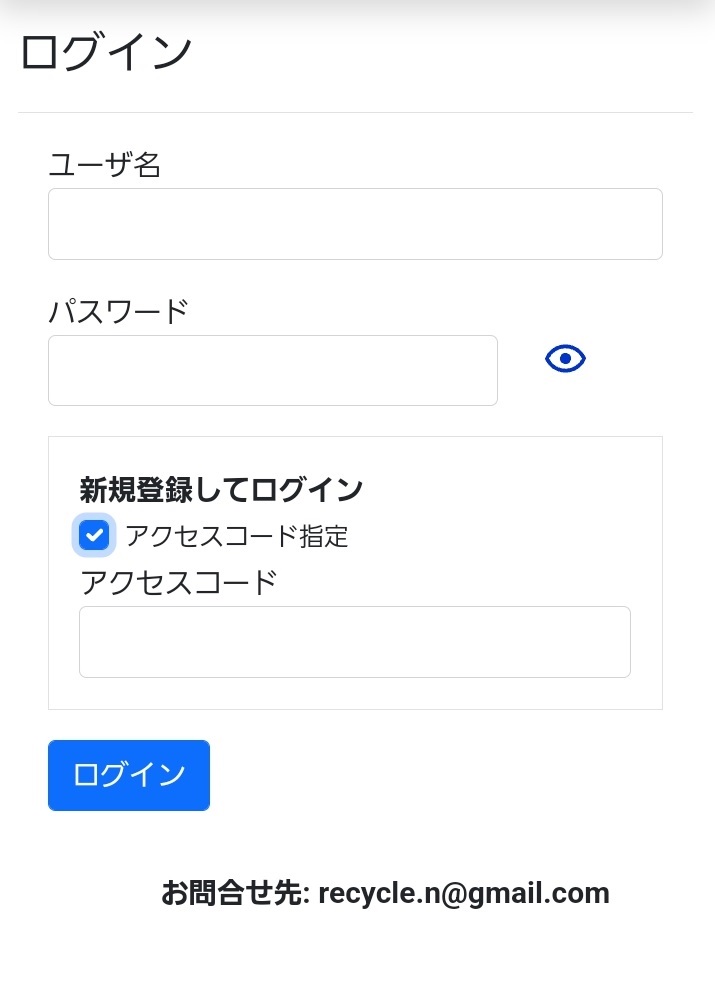Image resolution: width=715 pixels, height=993 pixels.
Task: Click the 新規登録してログイン section title
Action: coord(221,490)
